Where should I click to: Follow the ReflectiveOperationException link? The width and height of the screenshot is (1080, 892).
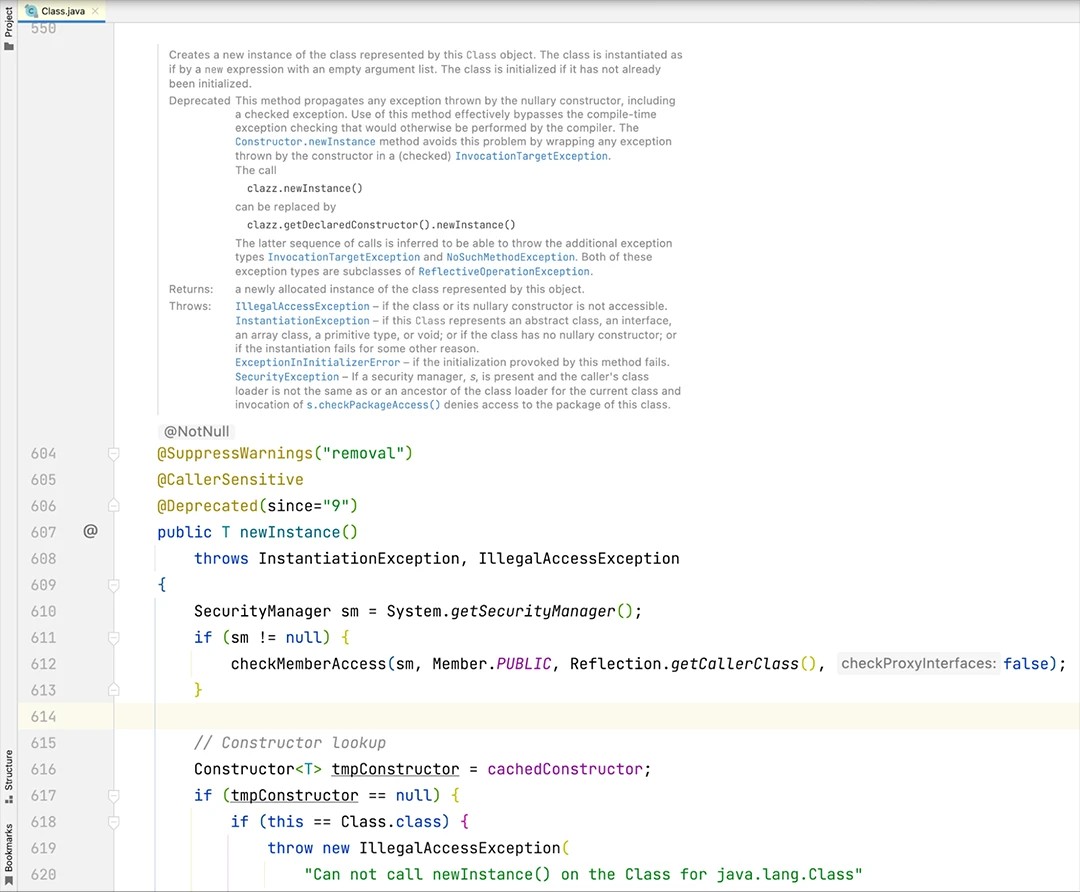pyautogui.click(x=504, y=271)
